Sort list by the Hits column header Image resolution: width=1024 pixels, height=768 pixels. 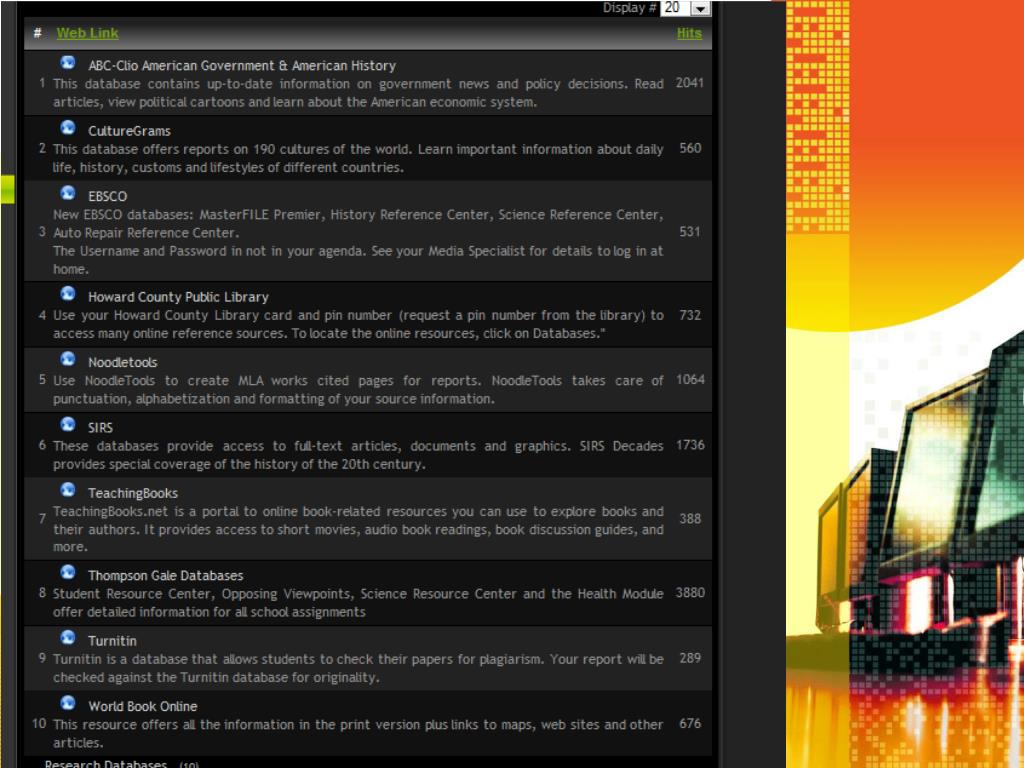689,33
